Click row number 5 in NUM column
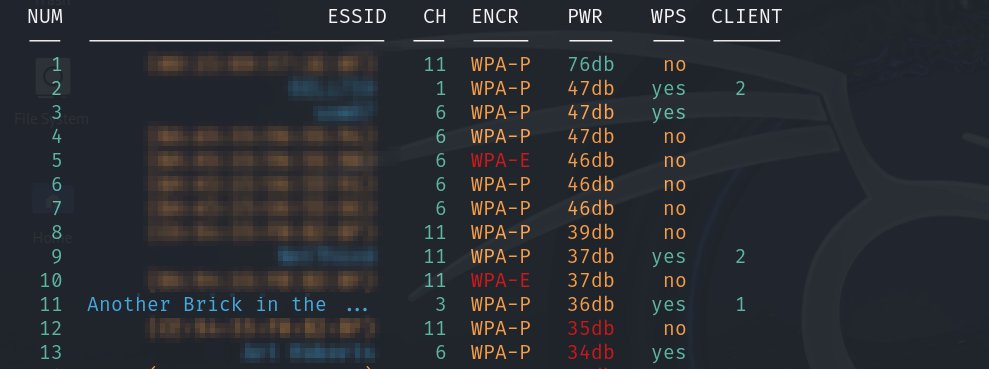 pos(57,161)
